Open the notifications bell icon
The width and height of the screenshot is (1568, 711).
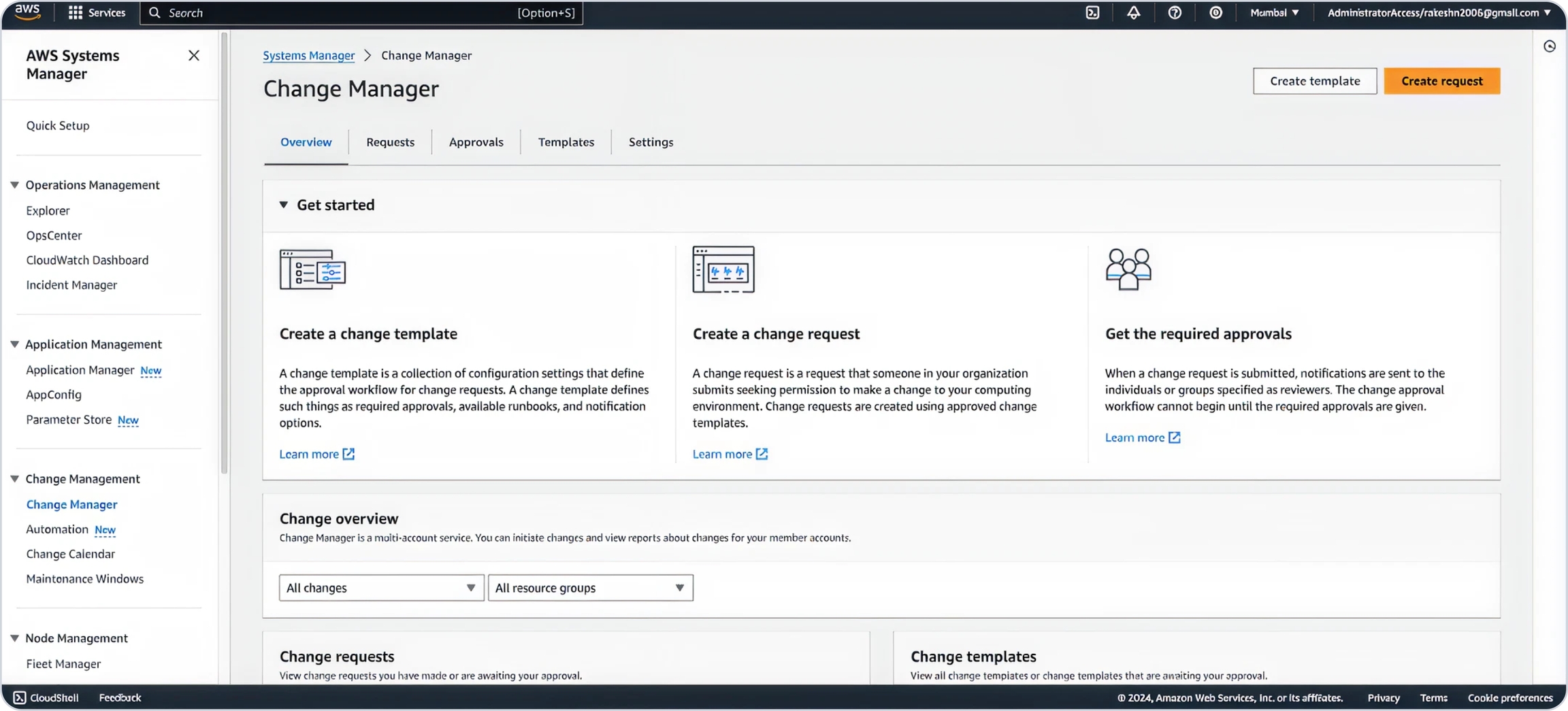coord(1133,13)
